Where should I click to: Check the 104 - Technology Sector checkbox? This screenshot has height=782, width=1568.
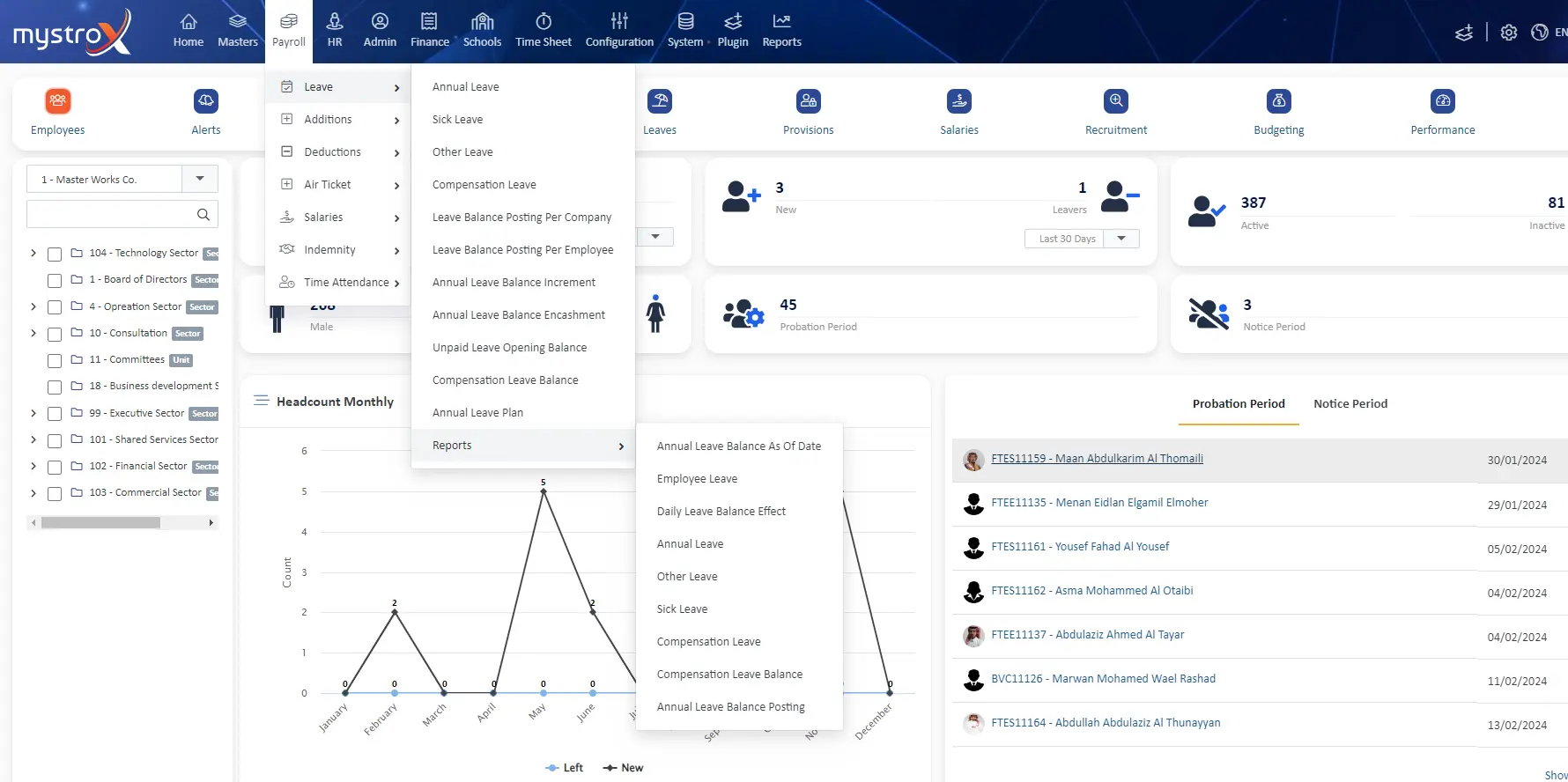click(x=55, y=254)
